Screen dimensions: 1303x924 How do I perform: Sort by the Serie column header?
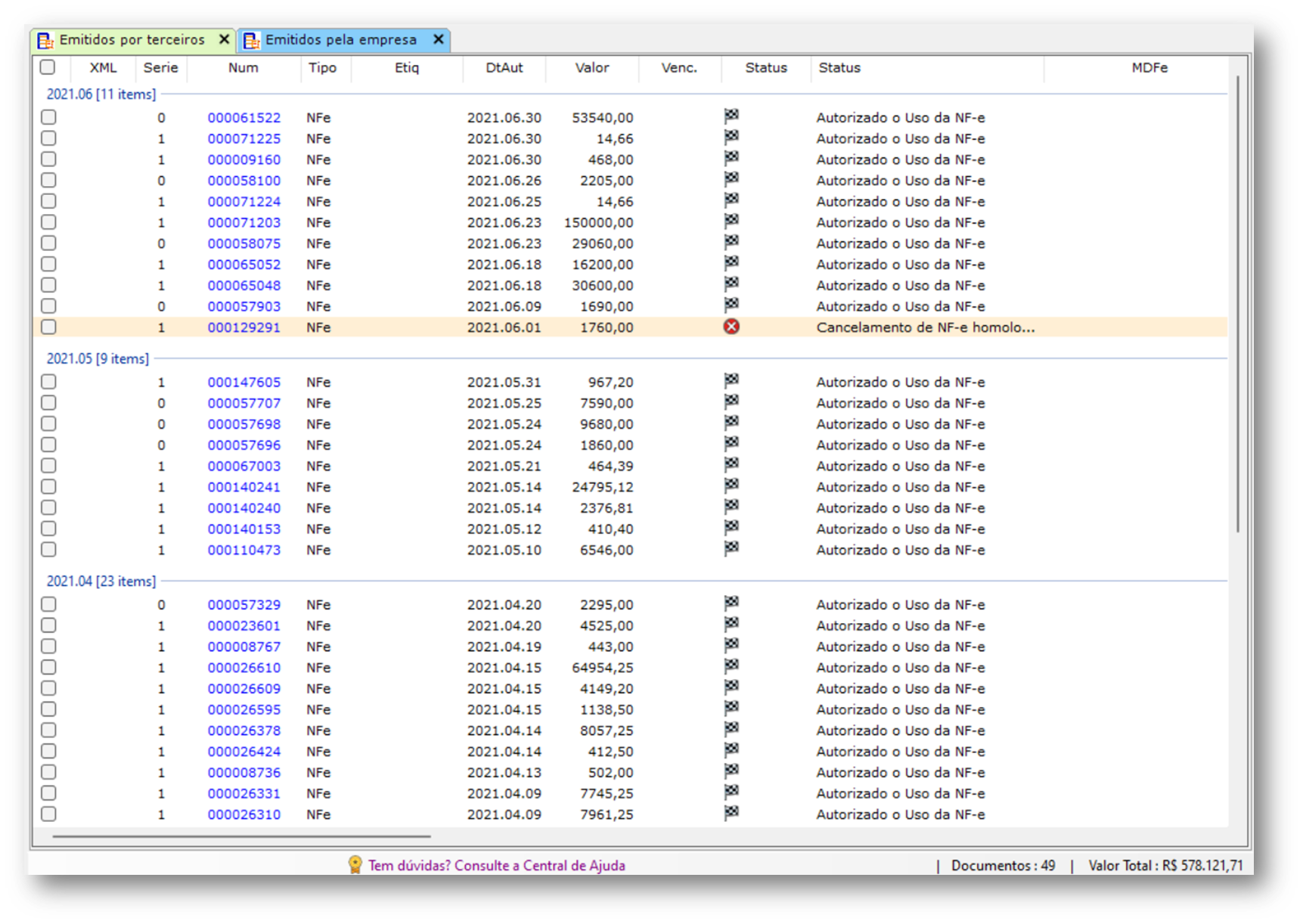tap(161, 67)
